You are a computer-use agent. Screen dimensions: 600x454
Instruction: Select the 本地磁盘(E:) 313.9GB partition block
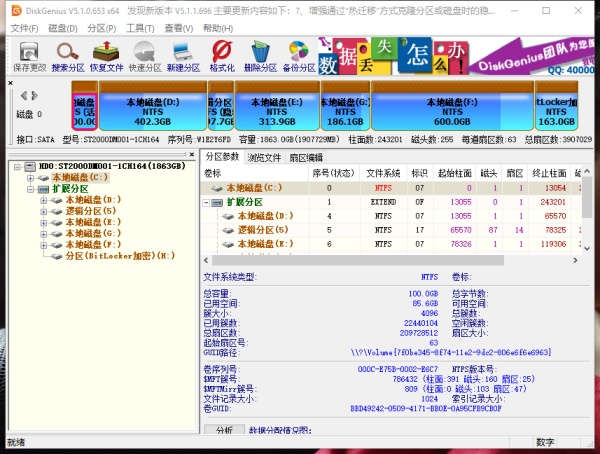pos(277,106)
